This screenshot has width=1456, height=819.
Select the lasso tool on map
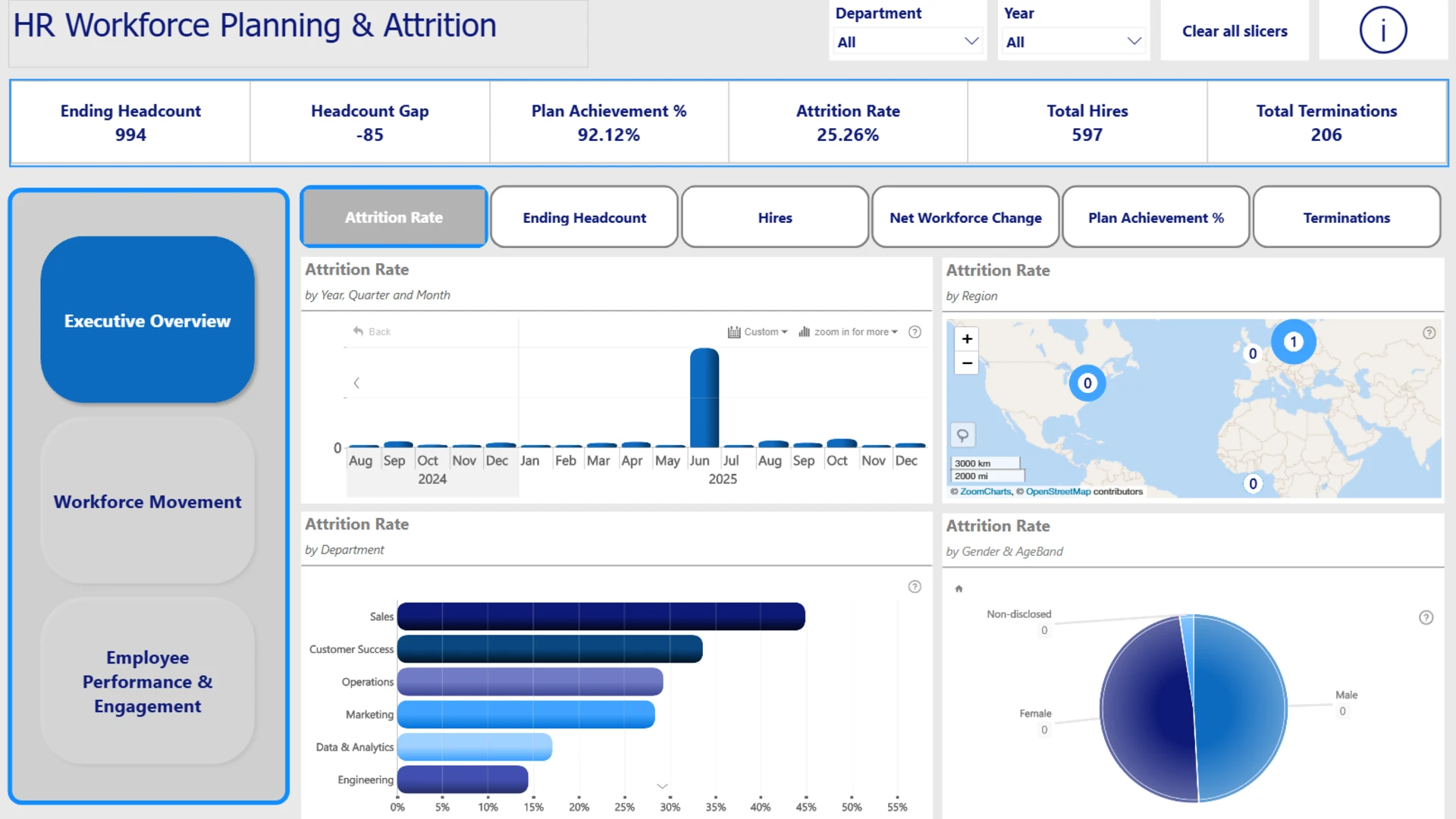click(962, 435)
